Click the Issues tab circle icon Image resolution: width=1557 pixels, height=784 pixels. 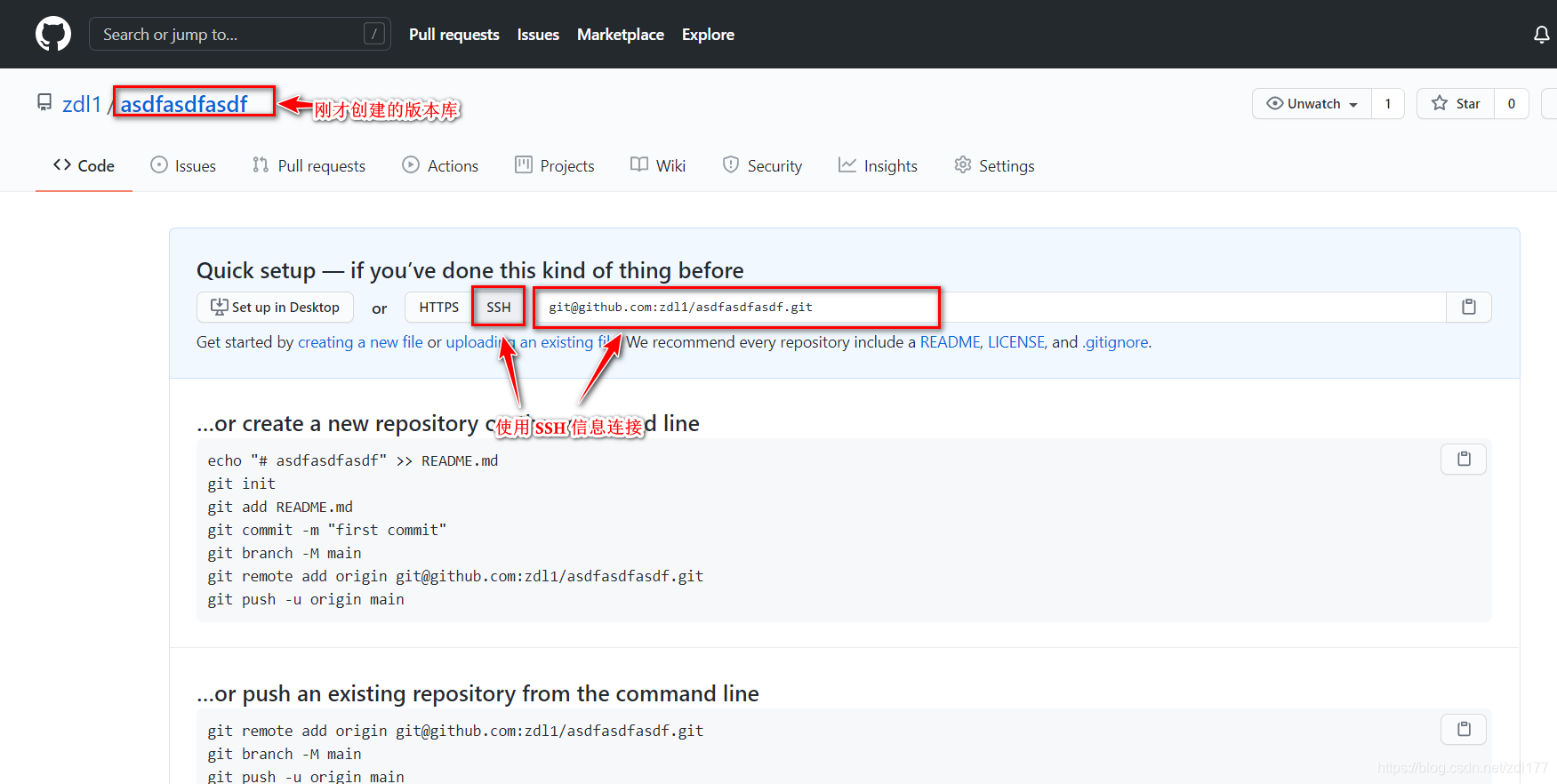click(x=159, y=164)
